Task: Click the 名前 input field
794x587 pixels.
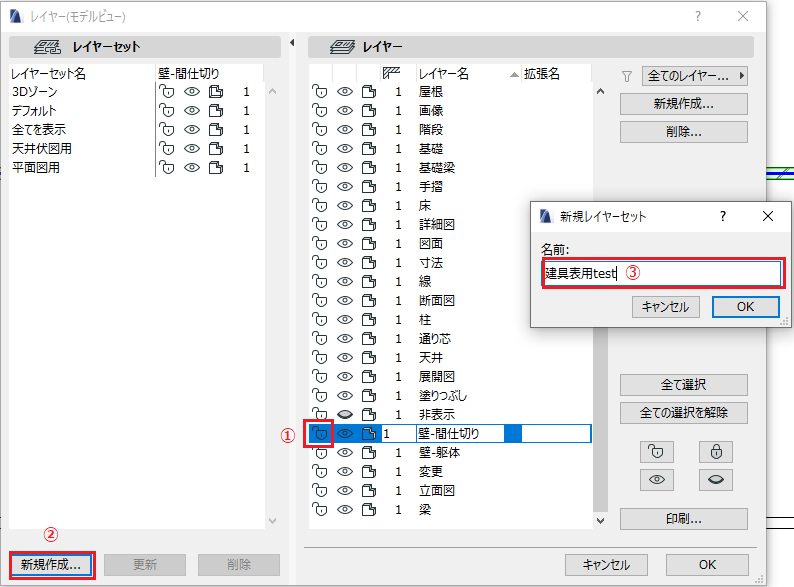Action: (x=662, y=273)
